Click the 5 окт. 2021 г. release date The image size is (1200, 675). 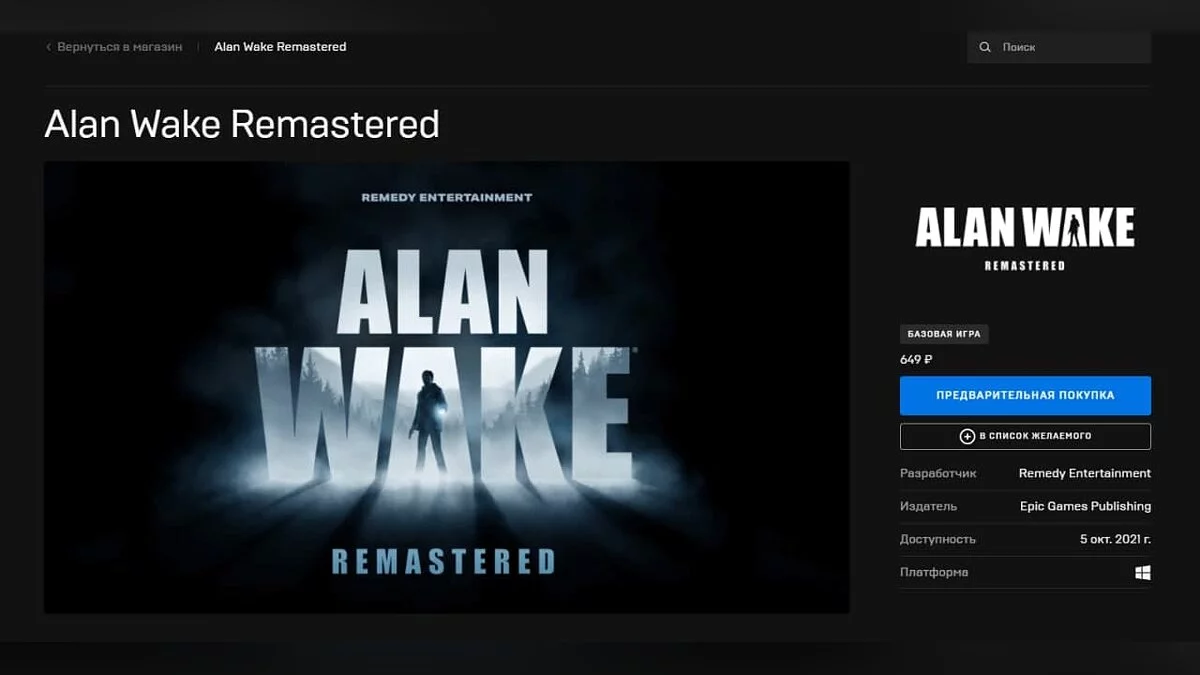[1115, 539]
